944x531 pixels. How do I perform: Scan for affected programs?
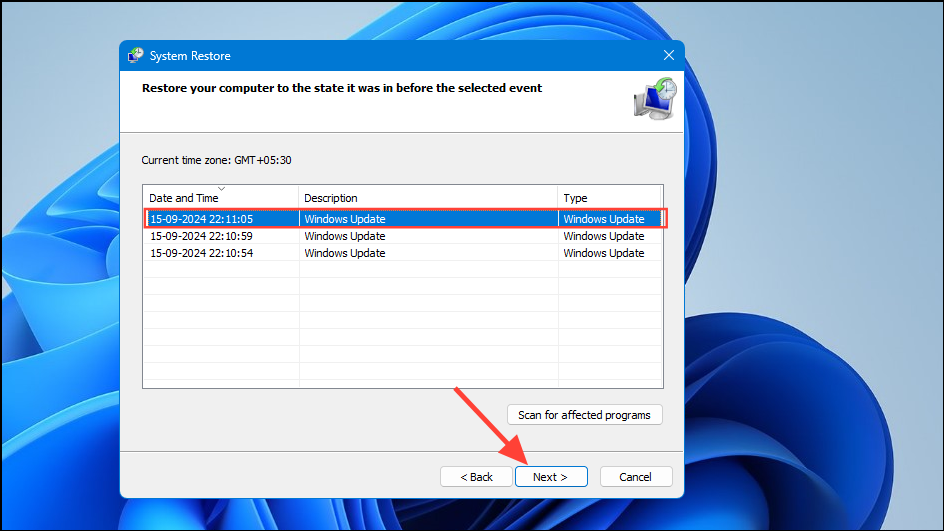coord(585,415)
